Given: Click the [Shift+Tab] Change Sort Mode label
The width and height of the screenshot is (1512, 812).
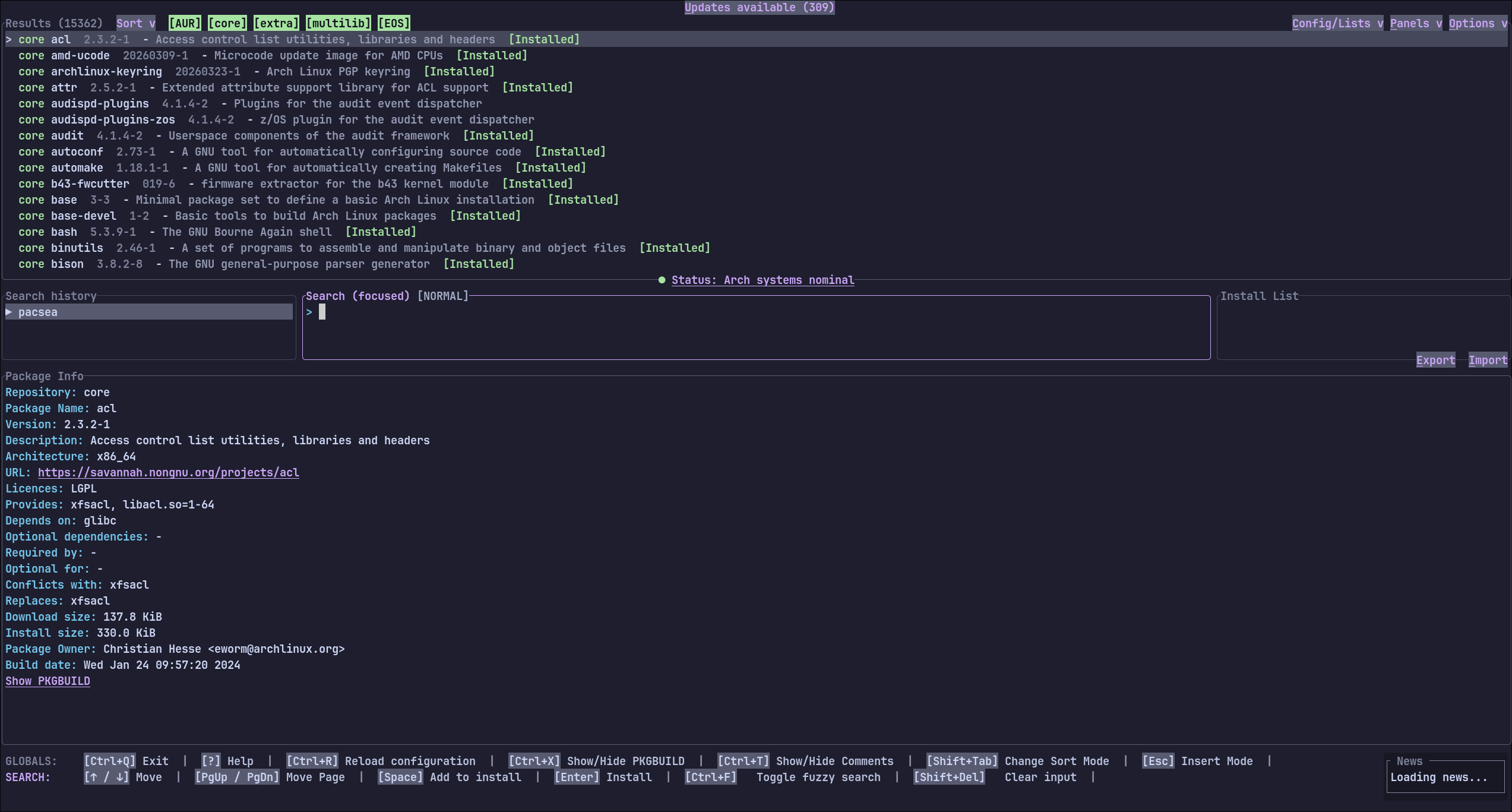Looking at the screenshot, I should click(x=1018, y=761).
